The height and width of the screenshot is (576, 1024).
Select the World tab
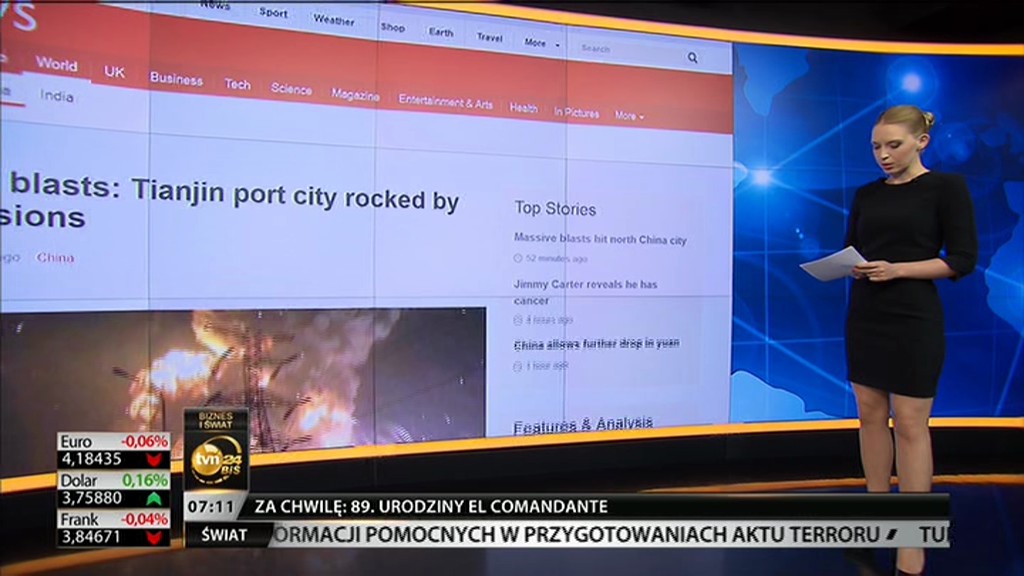click(x=56, y=64)
